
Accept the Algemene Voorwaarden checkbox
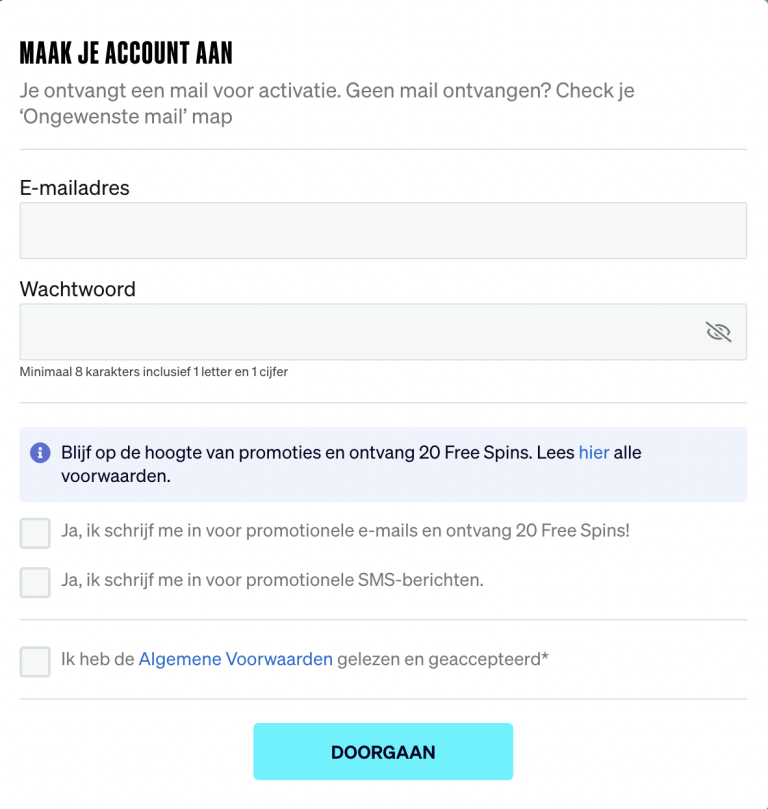[35, 661]
